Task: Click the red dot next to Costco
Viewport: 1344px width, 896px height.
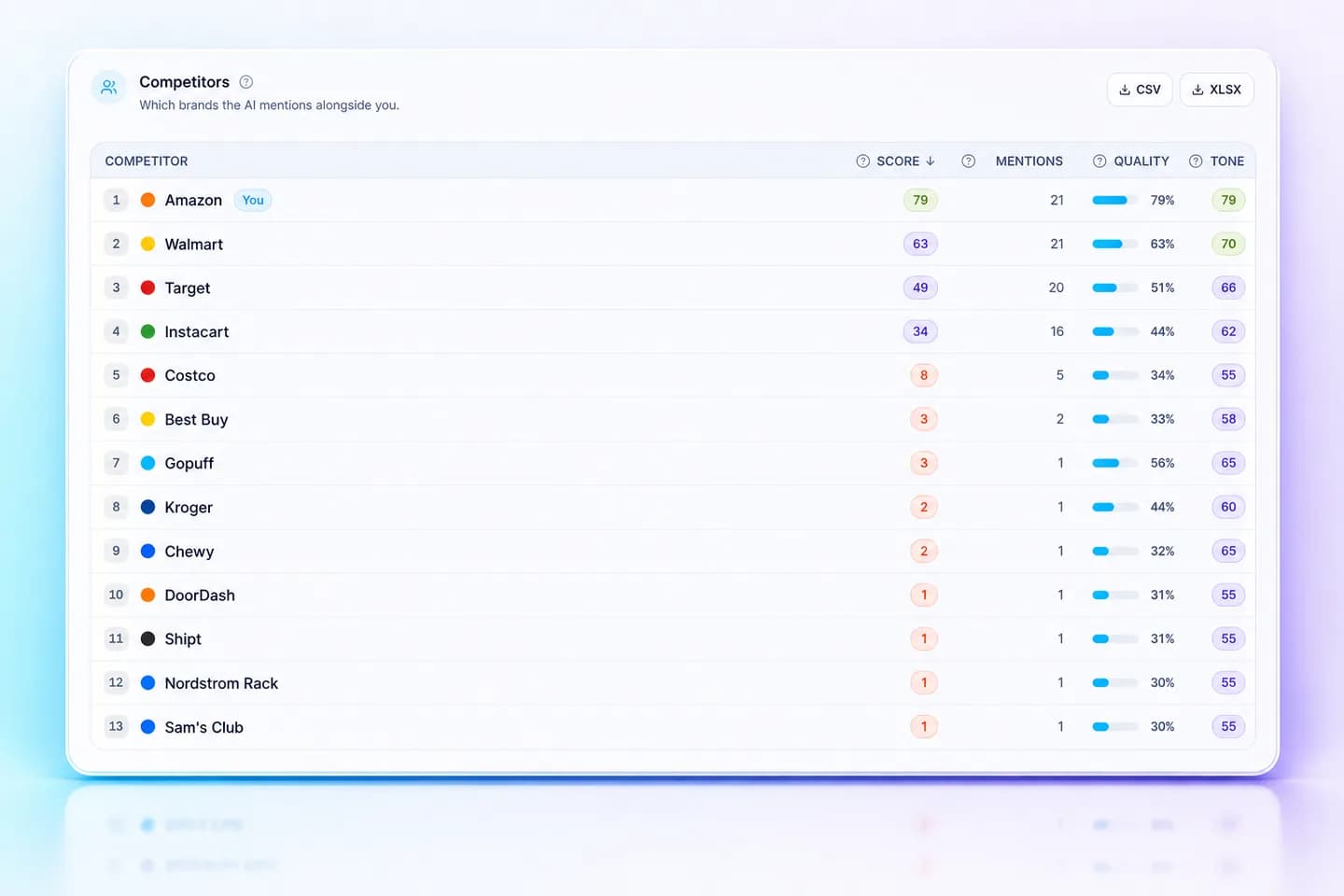Action: (147, 375)
